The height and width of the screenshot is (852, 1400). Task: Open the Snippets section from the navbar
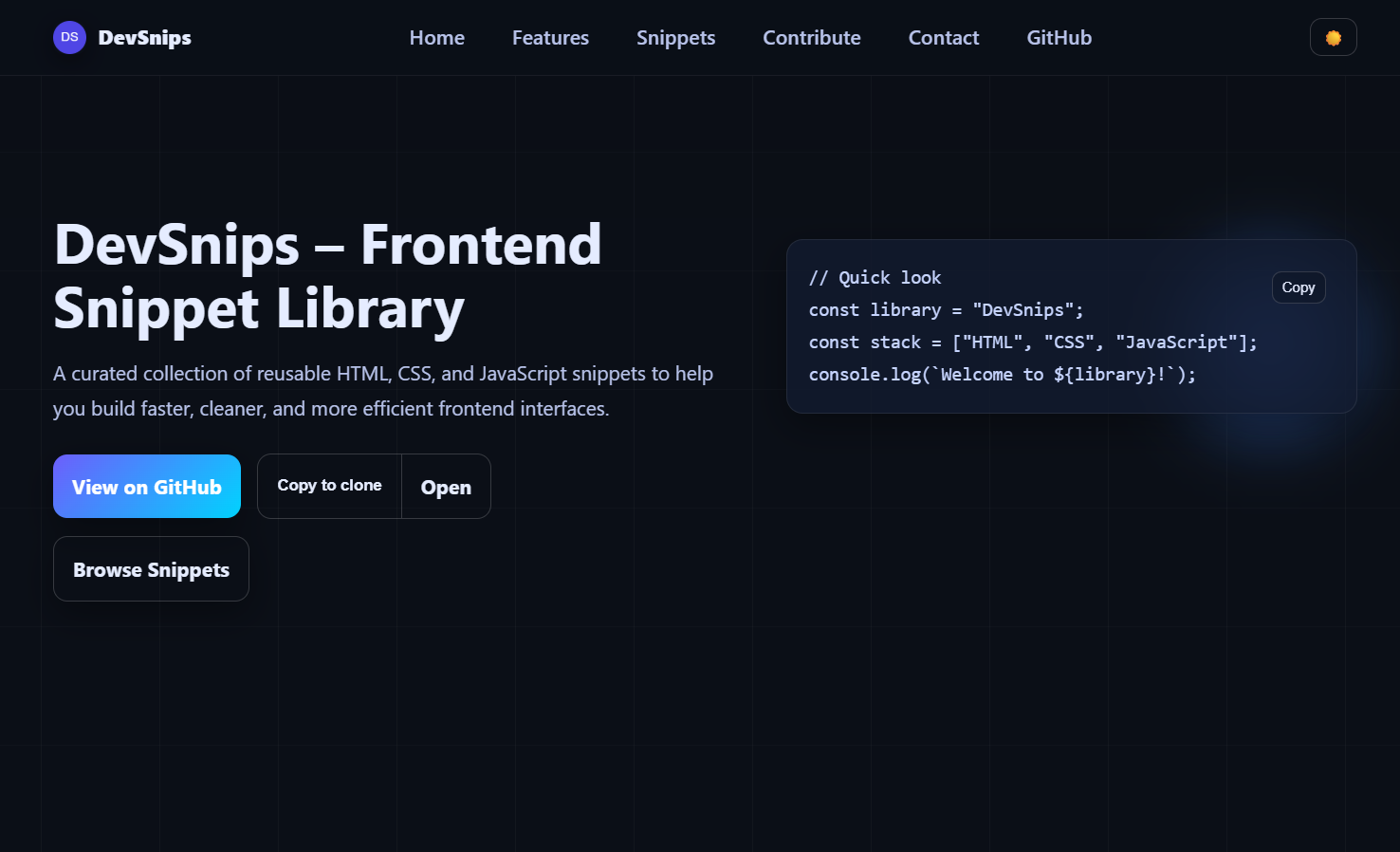(675, 38)
